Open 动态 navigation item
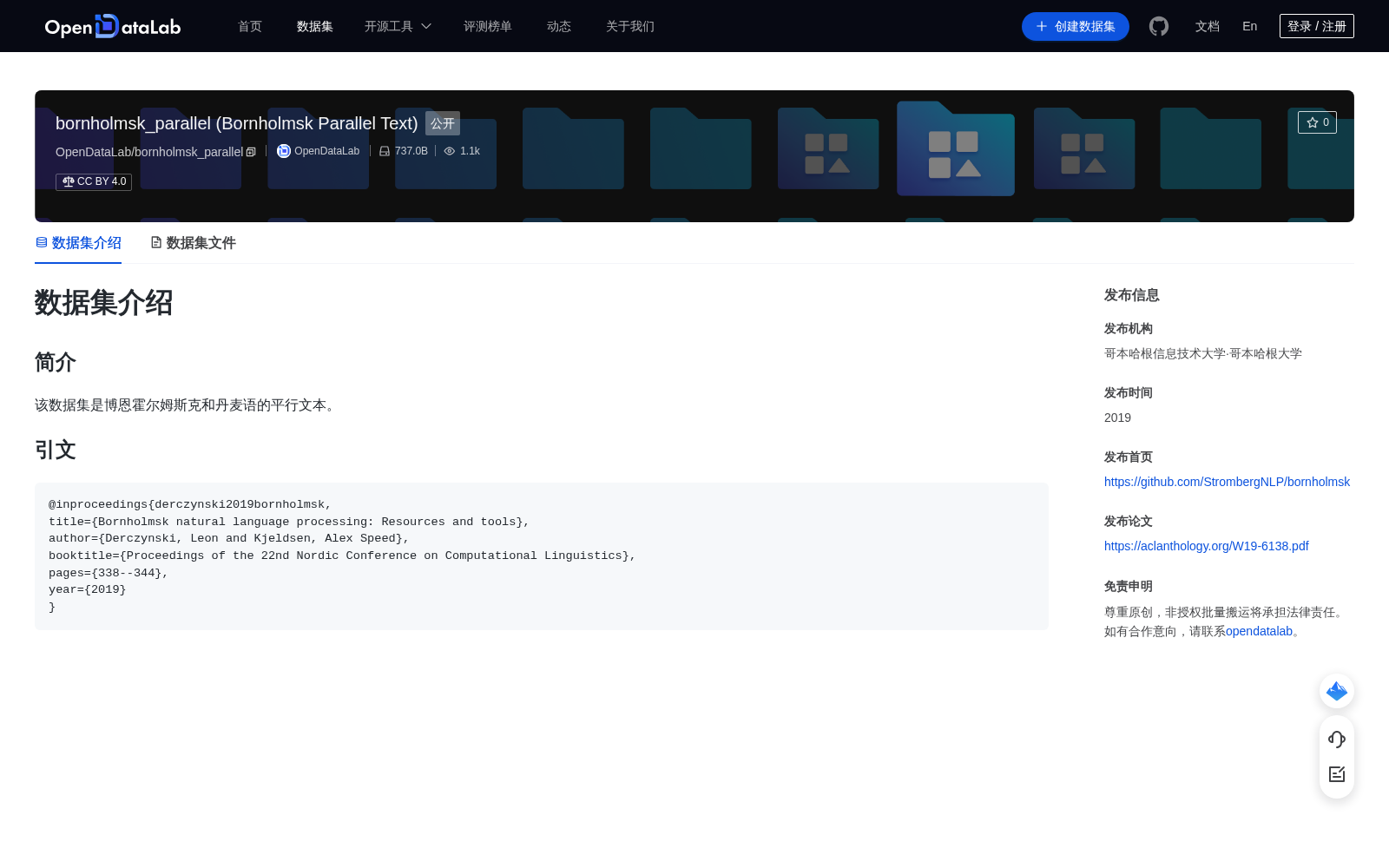1389x868 pixels. tap(559, 26)
